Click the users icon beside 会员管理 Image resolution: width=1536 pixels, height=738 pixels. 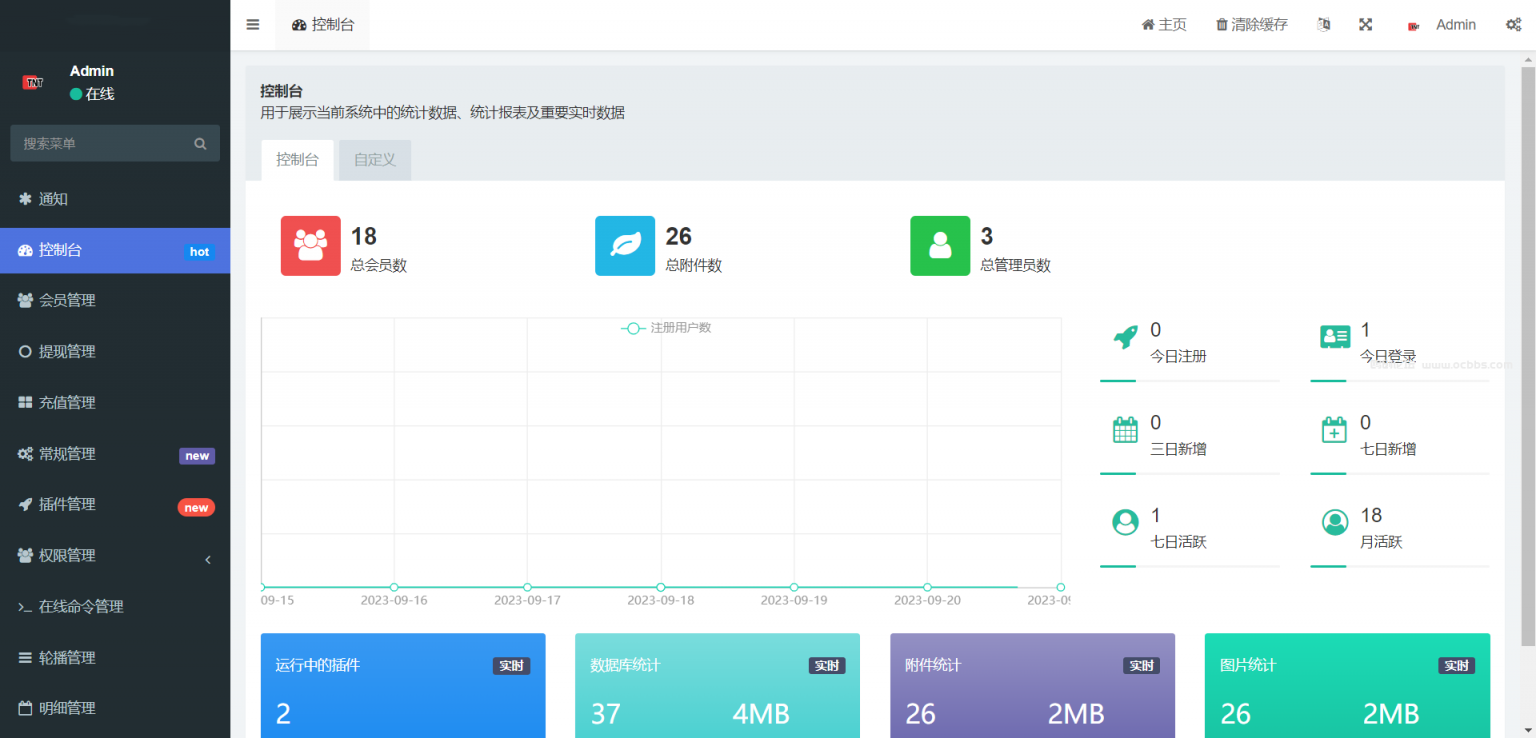tap(25, 300)
